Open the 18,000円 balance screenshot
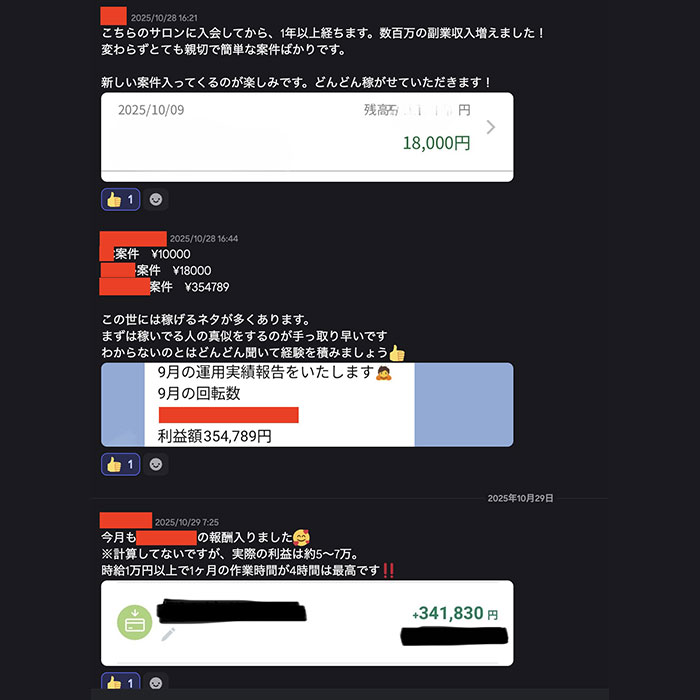Image resolution: width=700 pixels, height=700 pixels. (x=307, y=137)
